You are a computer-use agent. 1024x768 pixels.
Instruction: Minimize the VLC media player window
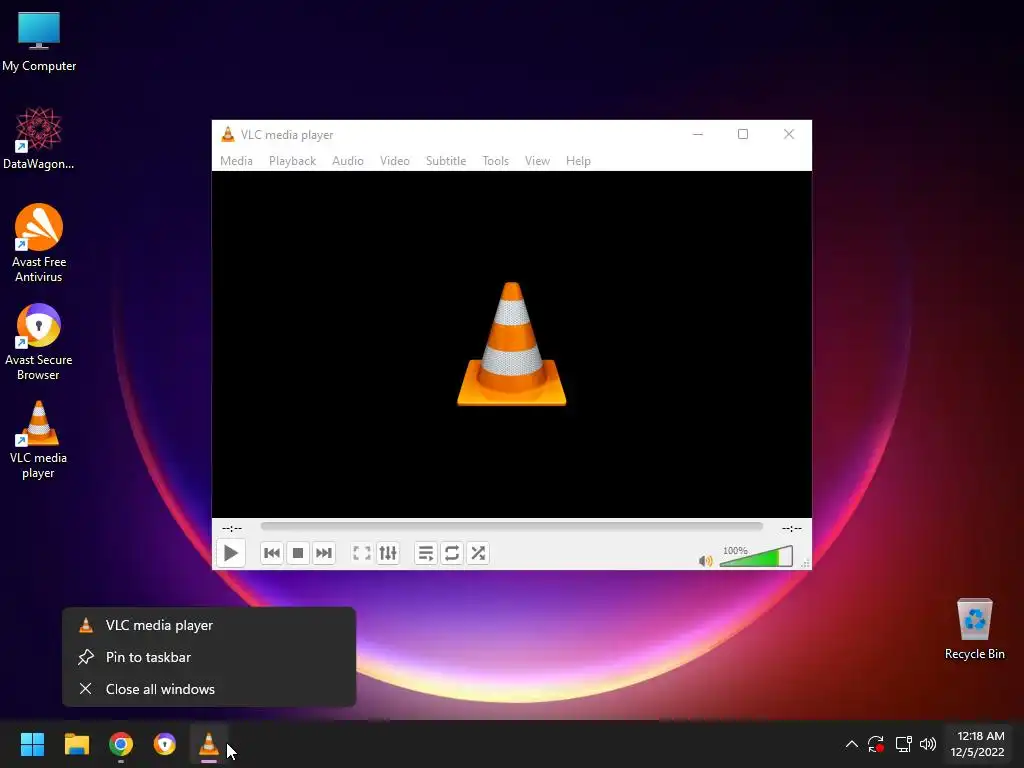tap(698, 135)
